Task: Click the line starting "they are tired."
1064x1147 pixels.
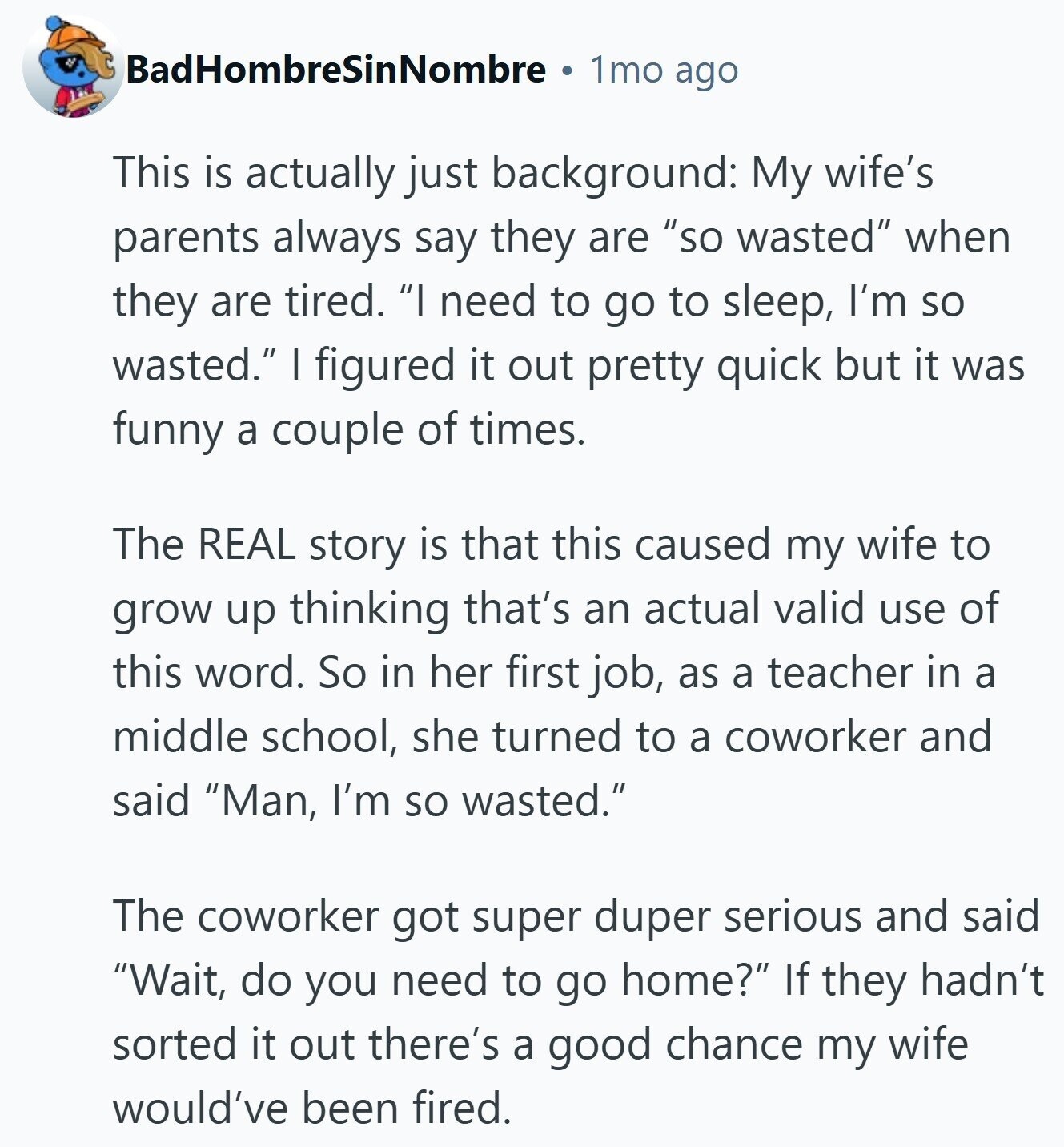Action: pos(538,301)
